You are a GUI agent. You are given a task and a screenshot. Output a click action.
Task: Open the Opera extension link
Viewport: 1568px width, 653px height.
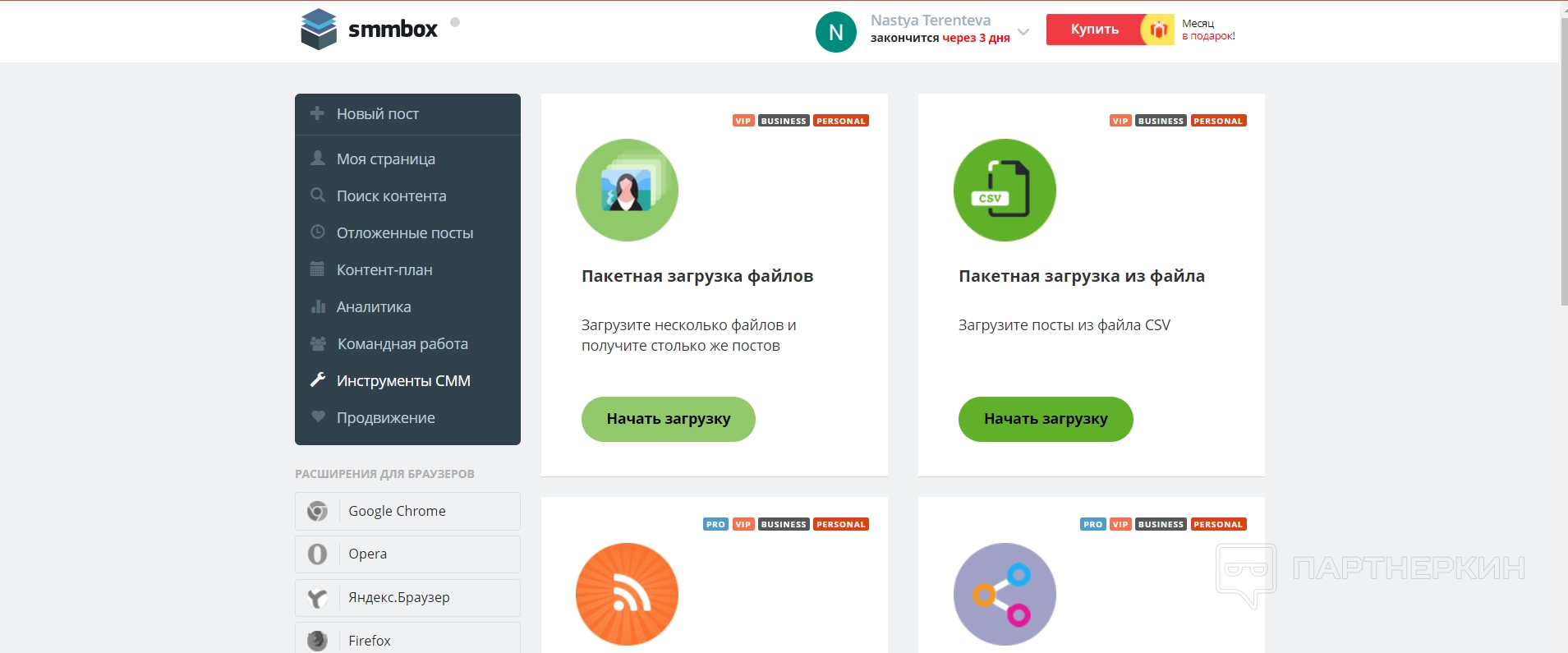407,554
